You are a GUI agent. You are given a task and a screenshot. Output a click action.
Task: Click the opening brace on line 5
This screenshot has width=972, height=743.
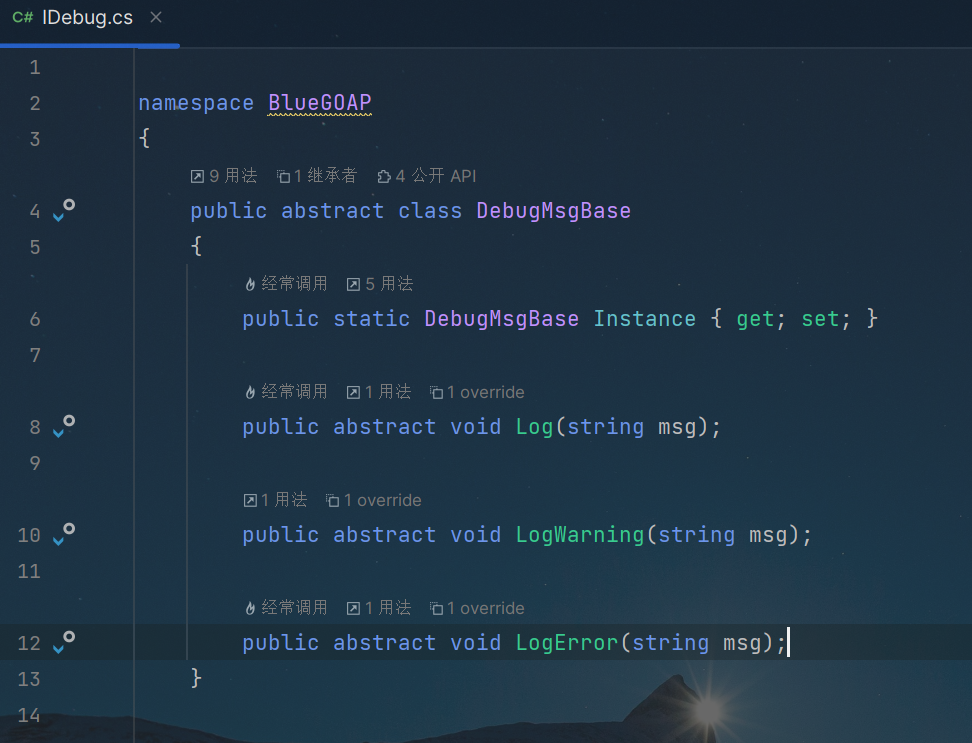197,246
